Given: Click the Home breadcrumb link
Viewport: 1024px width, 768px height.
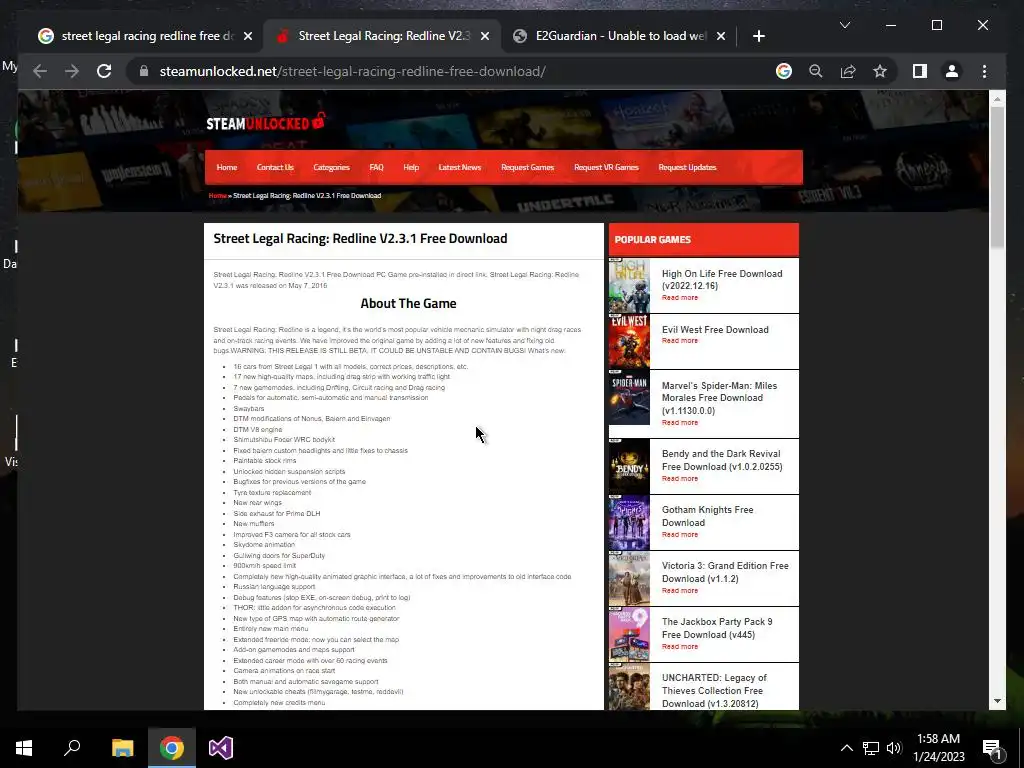Looking at the screenshot, I should coord(217,195).
